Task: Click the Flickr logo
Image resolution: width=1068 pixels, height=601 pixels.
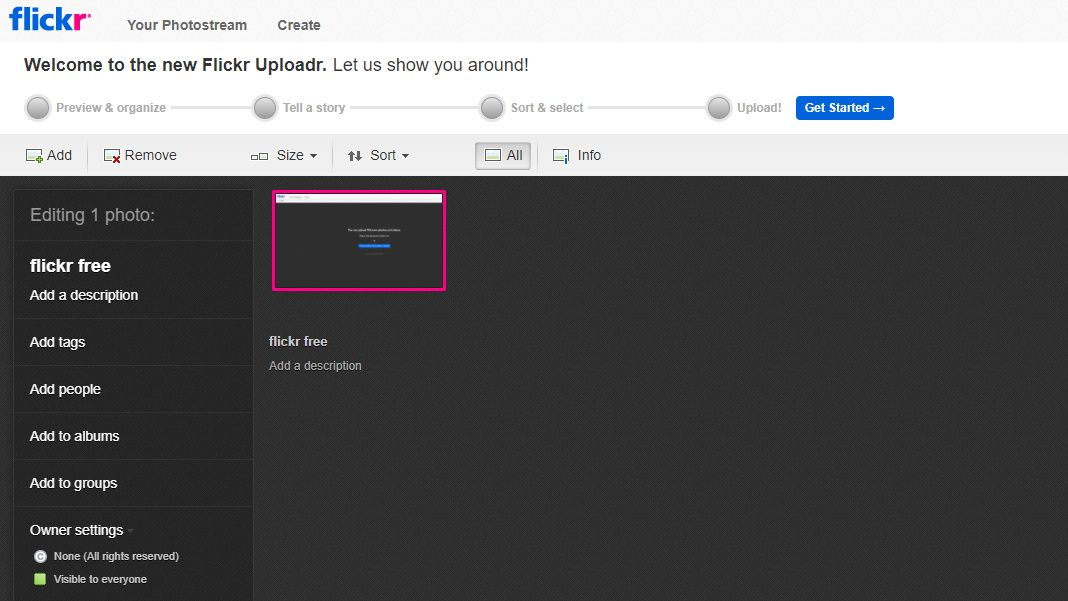Action: (x=49, y=19)
